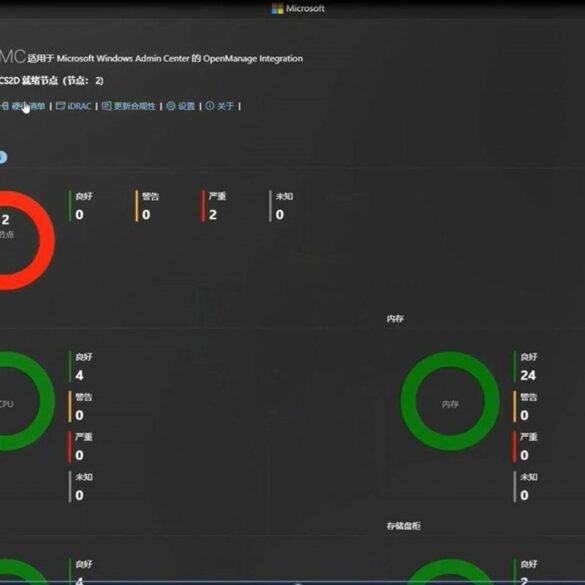This screenshot has height=585, width=585.
Task: Click the settings gear icon
Action: pyautogui.click(x=171, y=106)
